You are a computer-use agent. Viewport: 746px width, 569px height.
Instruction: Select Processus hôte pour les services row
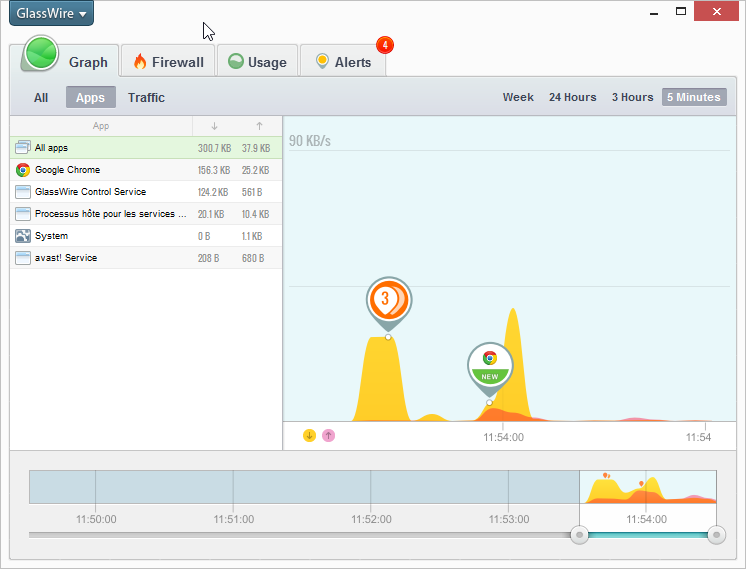[146, 214]
